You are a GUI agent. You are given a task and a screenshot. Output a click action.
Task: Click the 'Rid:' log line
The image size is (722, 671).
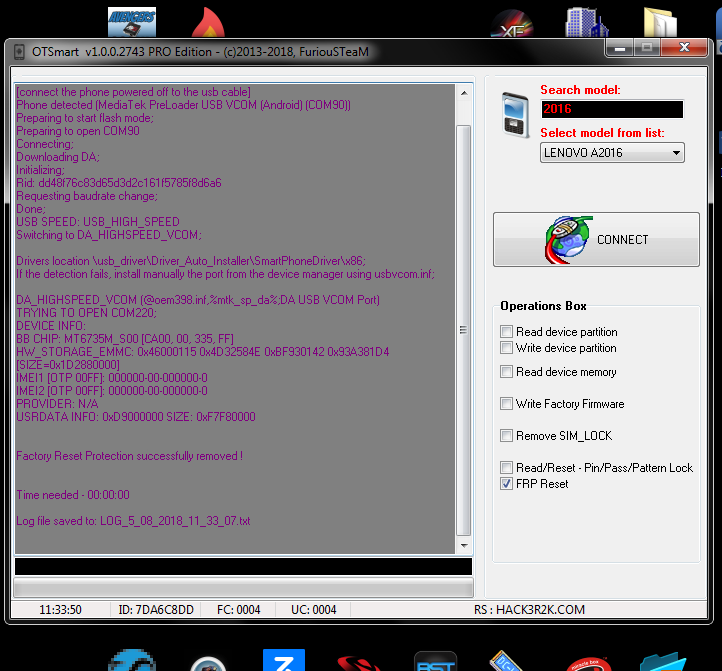119,183
